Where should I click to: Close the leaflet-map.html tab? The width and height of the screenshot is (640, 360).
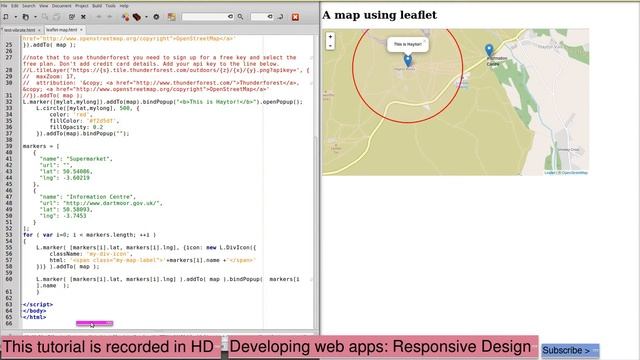coord(81,30)
